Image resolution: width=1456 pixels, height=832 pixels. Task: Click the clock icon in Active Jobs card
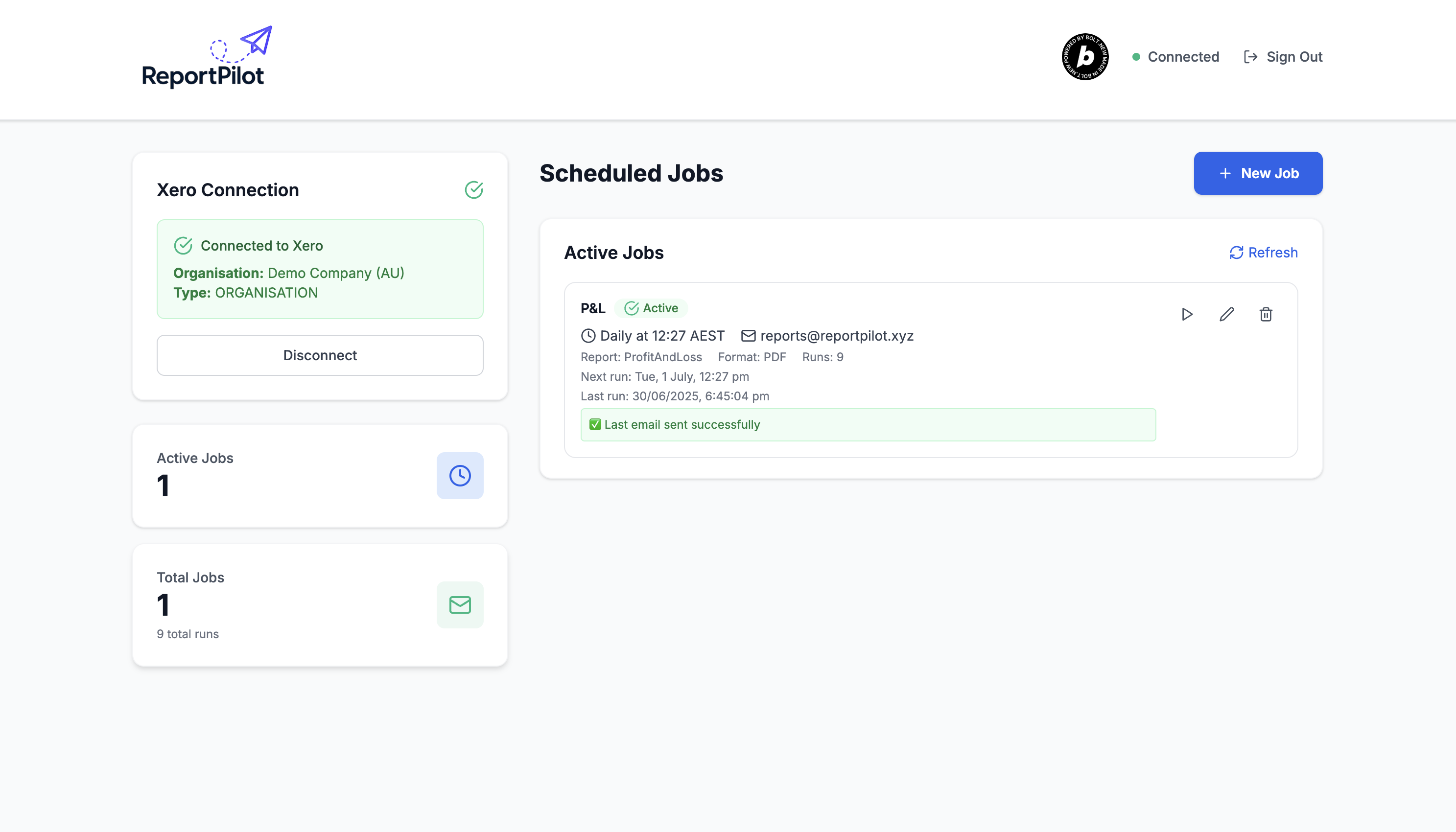[459, 475]
